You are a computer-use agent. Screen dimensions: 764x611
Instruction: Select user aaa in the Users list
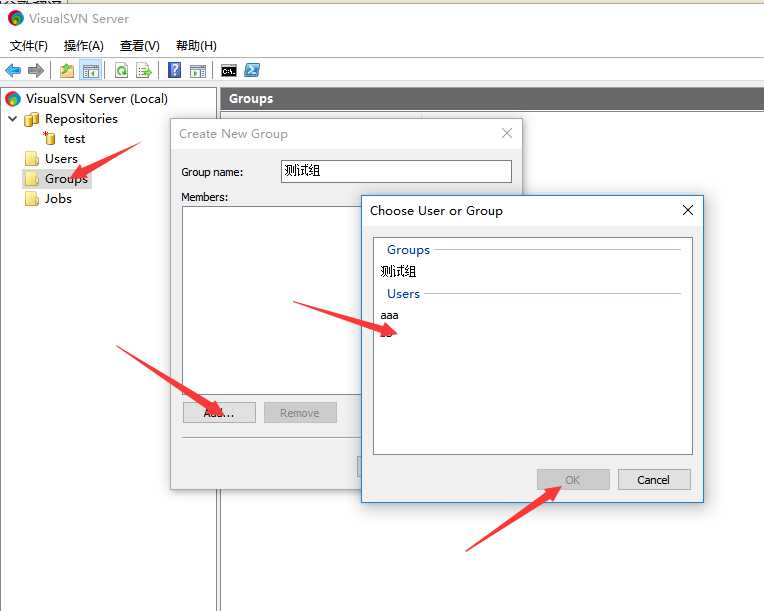(389, 315)
